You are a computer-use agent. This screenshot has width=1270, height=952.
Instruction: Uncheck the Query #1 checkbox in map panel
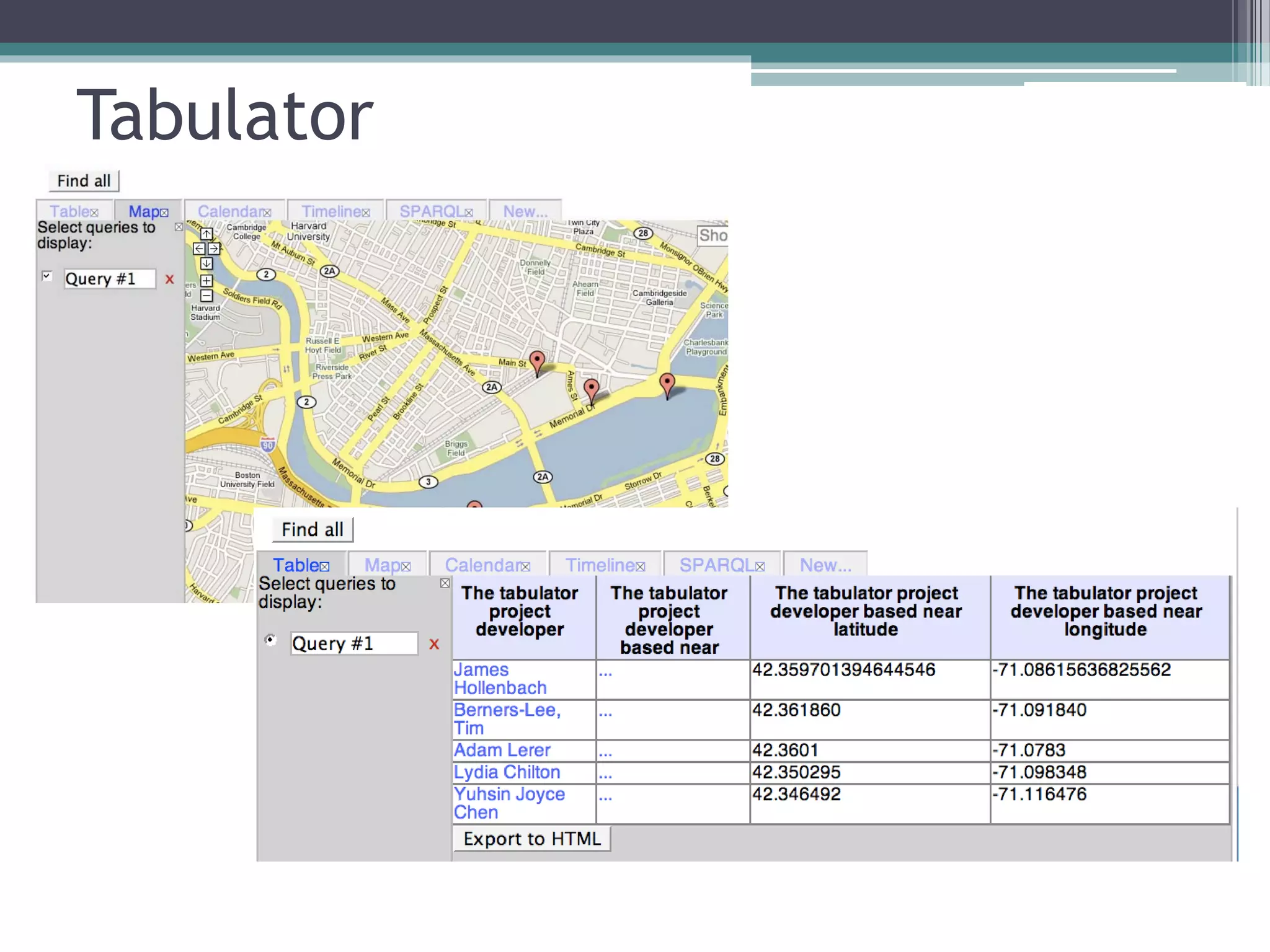click(47, 276)
